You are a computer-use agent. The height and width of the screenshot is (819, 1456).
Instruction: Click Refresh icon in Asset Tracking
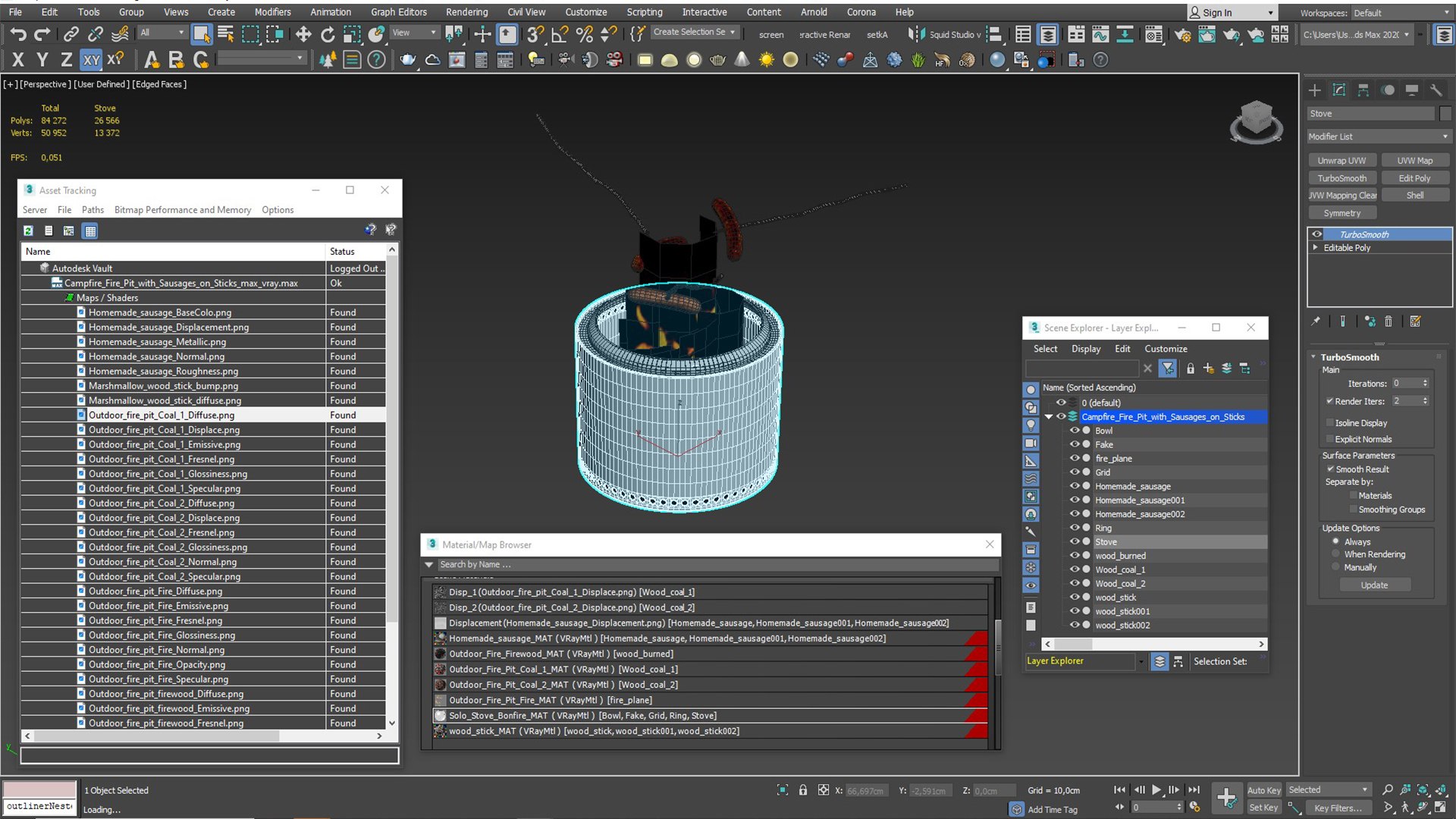point(28,231)
